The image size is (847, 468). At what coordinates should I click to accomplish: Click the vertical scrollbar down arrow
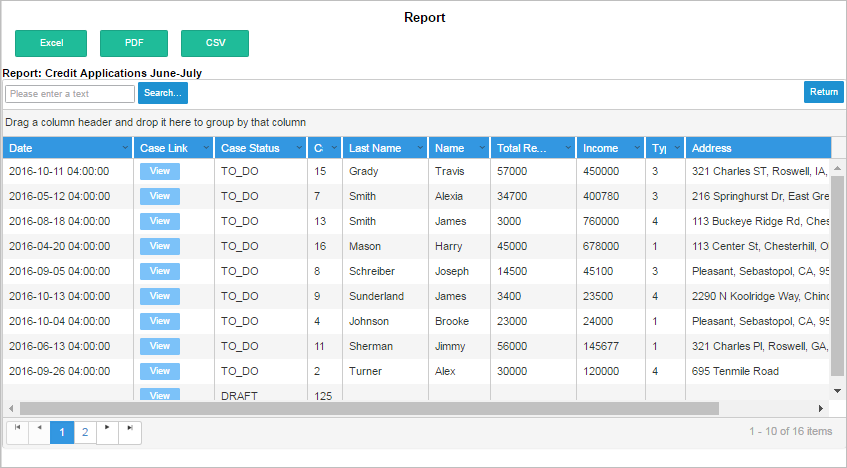coord(838,390)
